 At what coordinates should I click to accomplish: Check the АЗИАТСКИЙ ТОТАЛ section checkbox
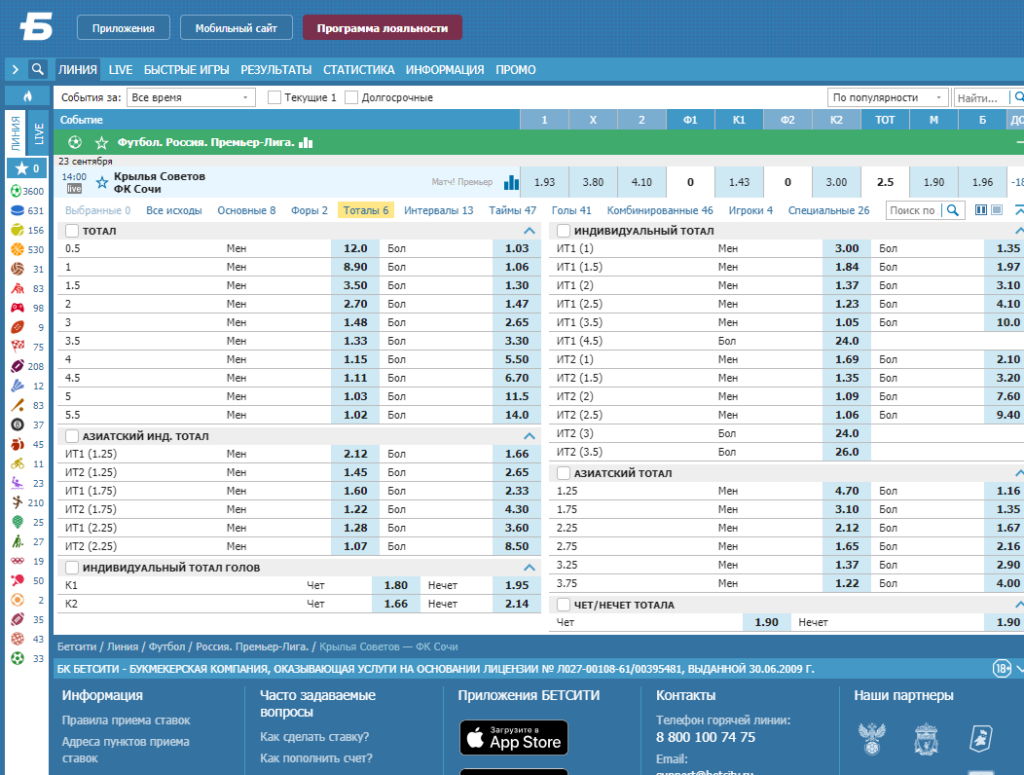tap(564, 473)
